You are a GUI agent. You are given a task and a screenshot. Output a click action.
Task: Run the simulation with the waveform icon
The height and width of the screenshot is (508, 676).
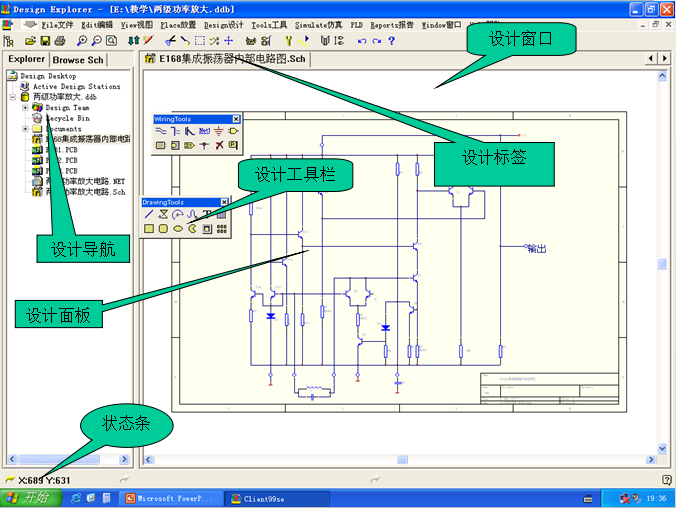point(304,41)
